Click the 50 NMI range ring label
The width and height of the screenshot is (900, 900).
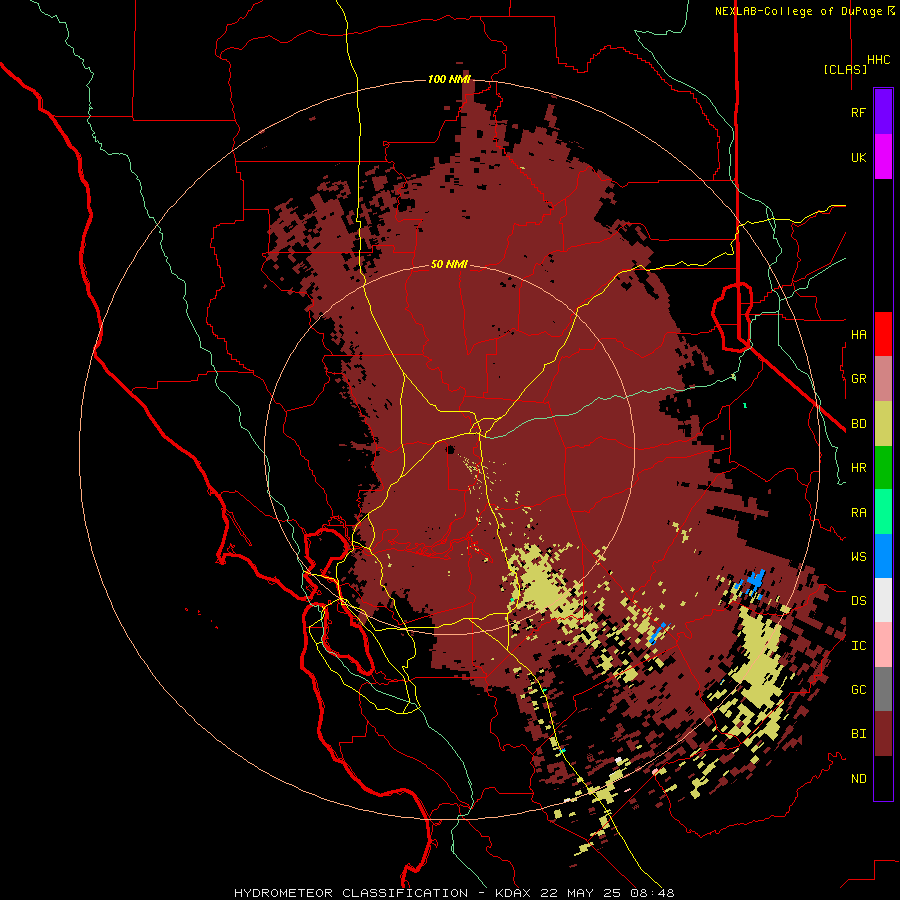[x=449, y=265]
